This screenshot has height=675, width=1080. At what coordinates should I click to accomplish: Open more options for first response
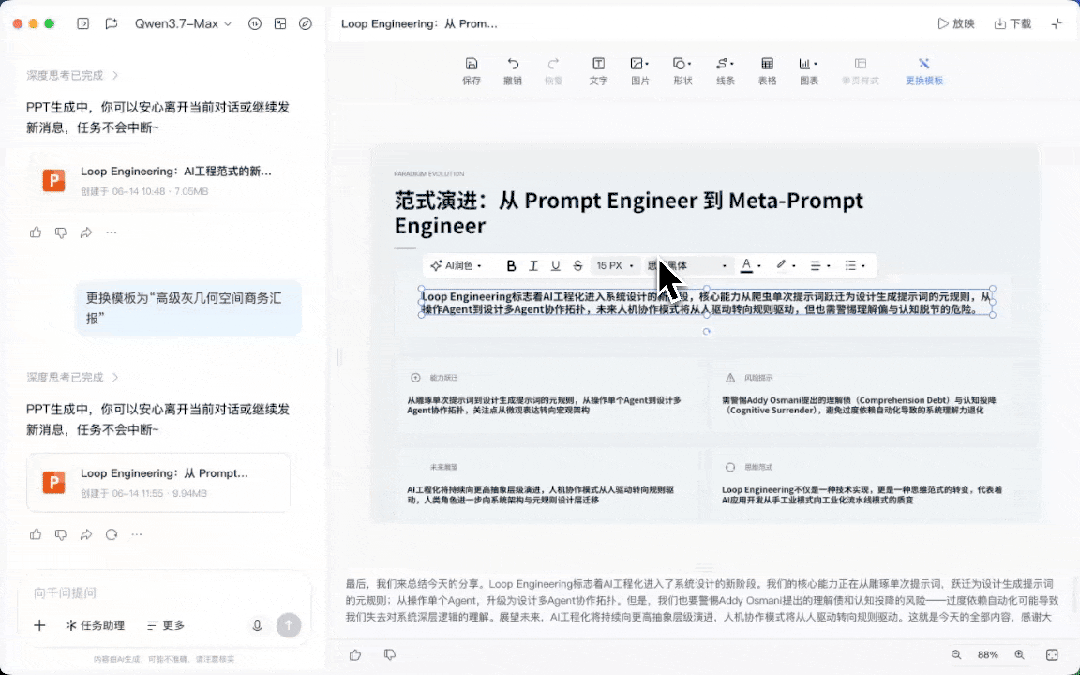click(x=112, y=233)
